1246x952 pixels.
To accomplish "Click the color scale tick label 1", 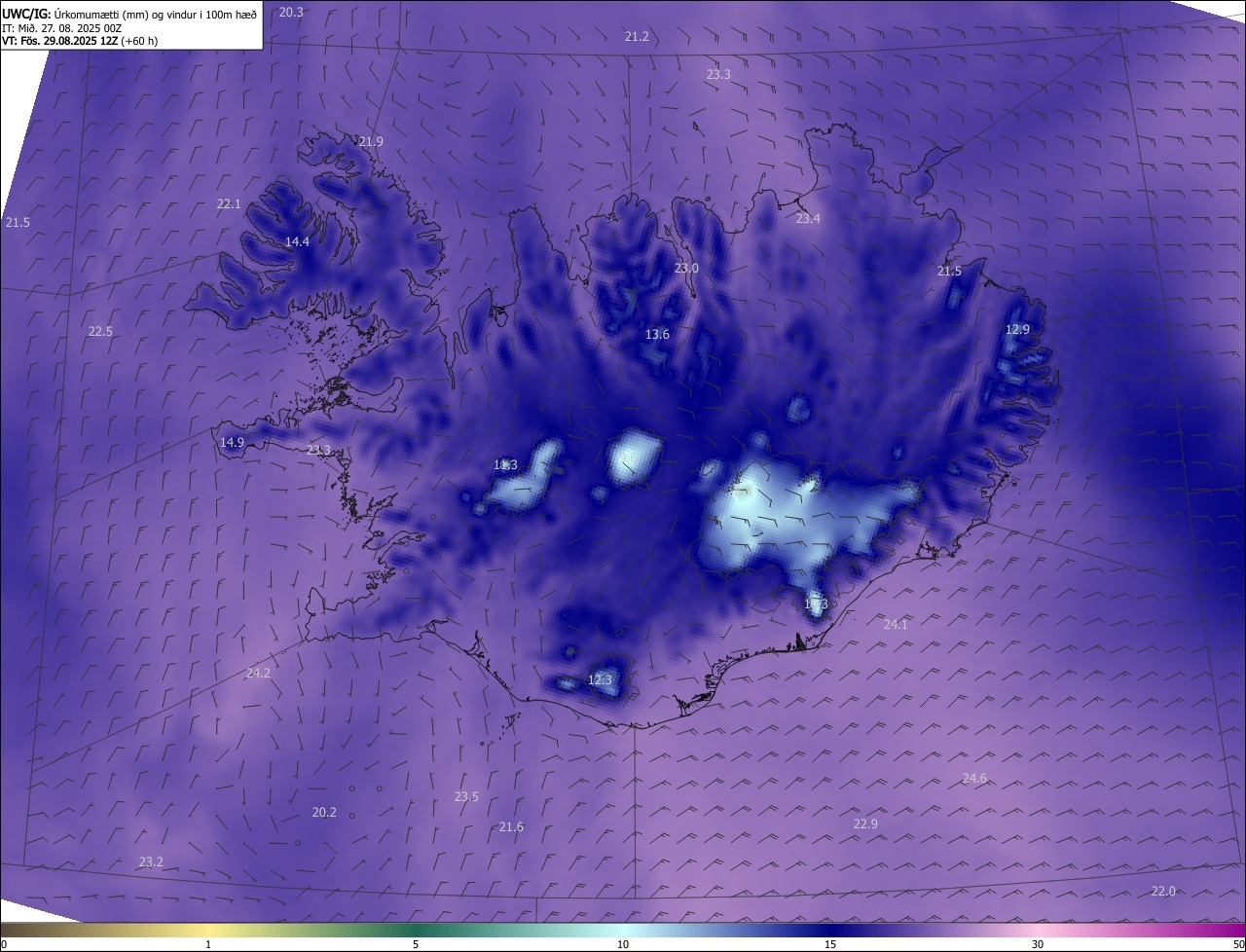I will coord(208,944).
